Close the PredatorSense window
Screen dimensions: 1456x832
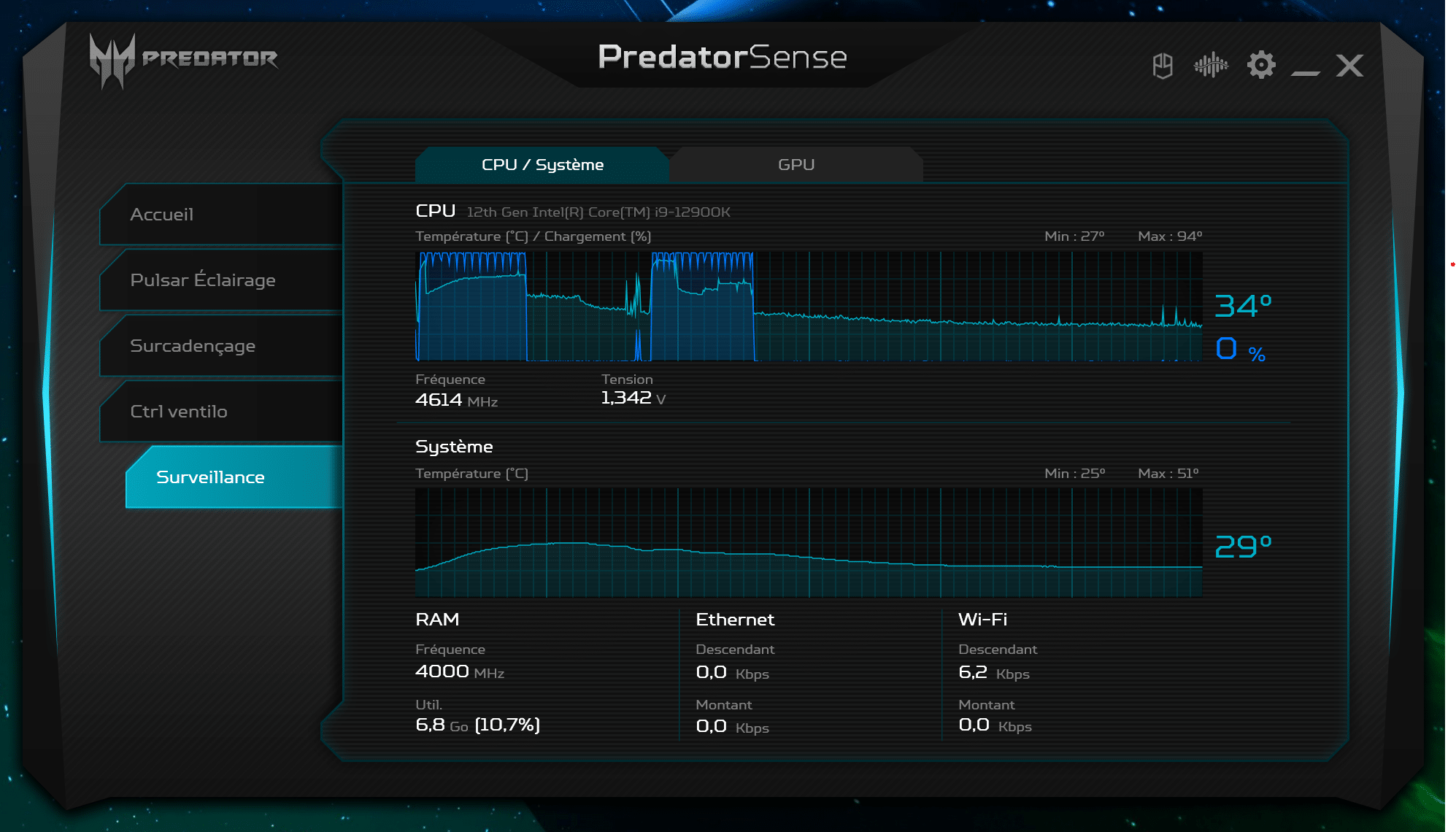click(x=1350, y=66)
